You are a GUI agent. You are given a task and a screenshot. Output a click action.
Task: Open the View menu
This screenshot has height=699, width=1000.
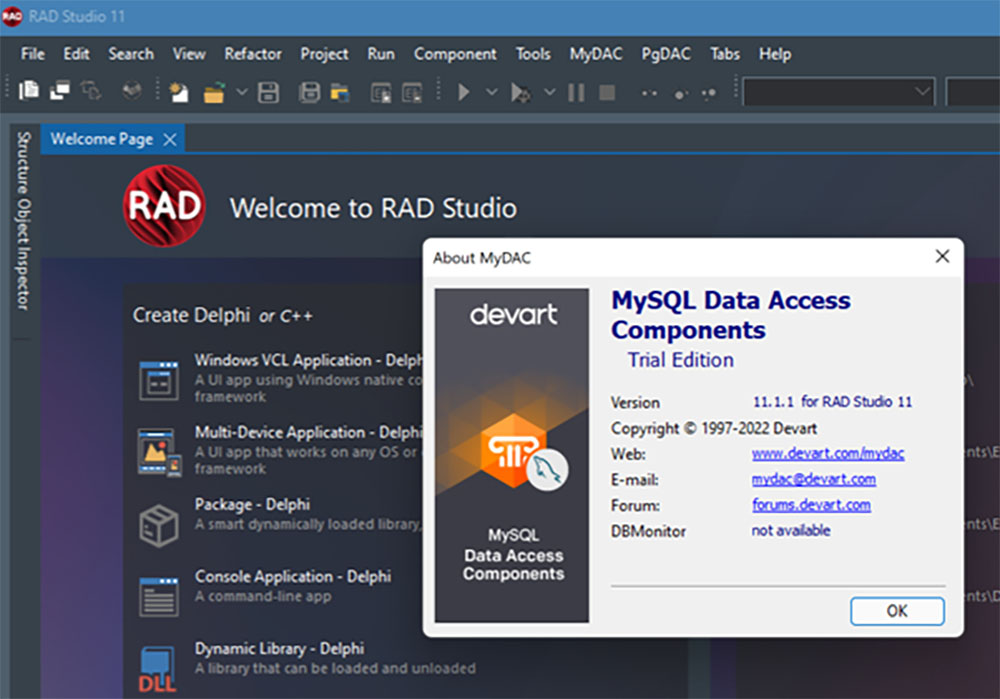pyautogui.click(x=189, y=54)
